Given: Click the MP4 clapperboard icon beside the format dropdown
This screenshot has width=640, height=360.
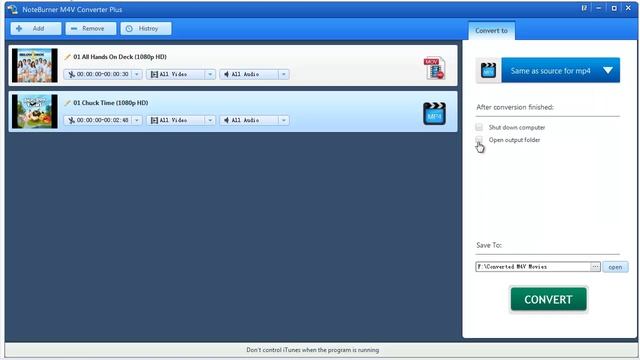Looking at the screenshot, I should (x=488, y=71).
